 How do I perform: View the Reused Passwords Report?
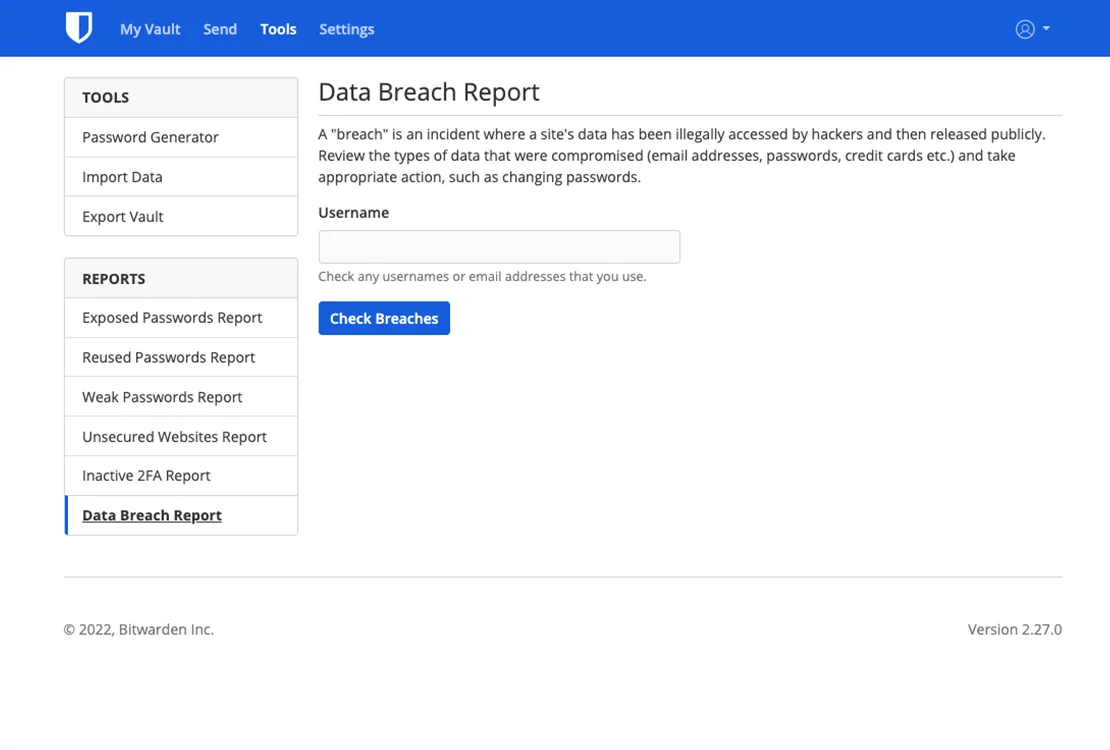[168, 357]
